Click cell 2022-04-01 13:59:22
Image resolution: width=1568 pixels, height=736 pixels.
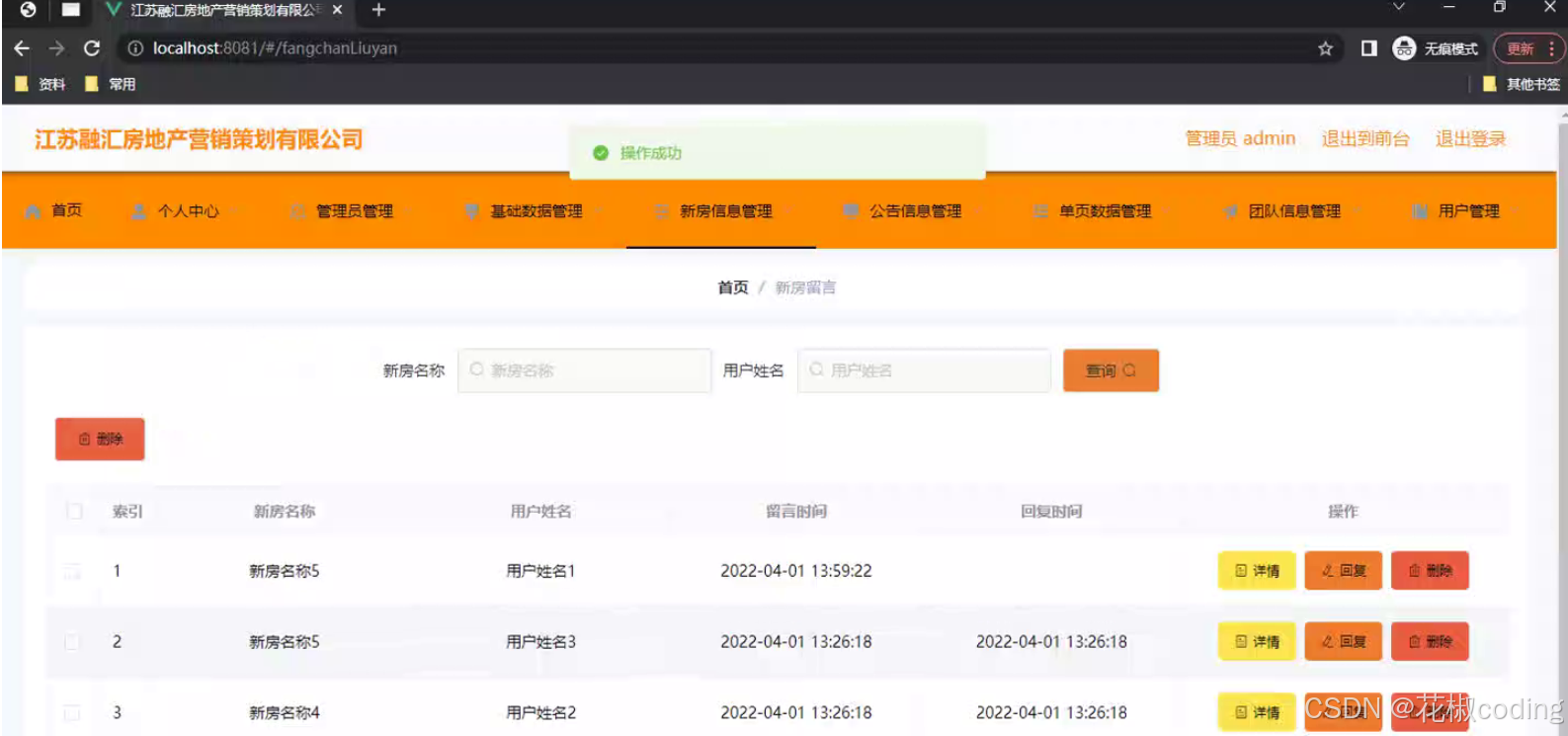coord(796,571)
